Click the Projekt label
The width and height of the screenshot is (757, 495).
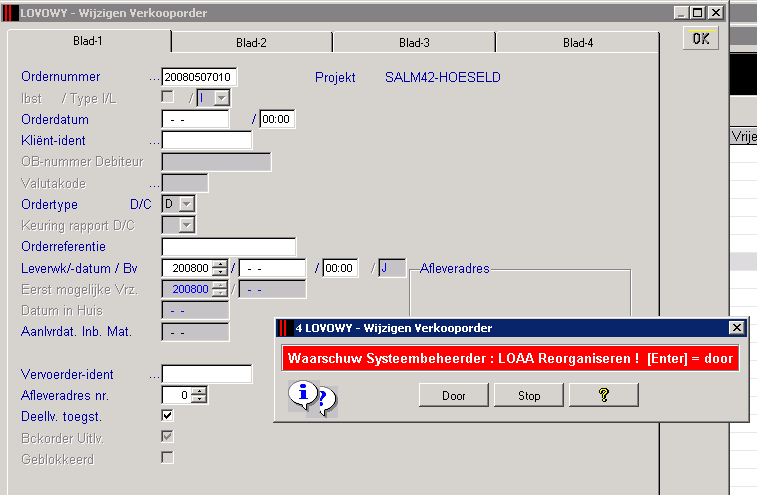[x=335, y=77]
